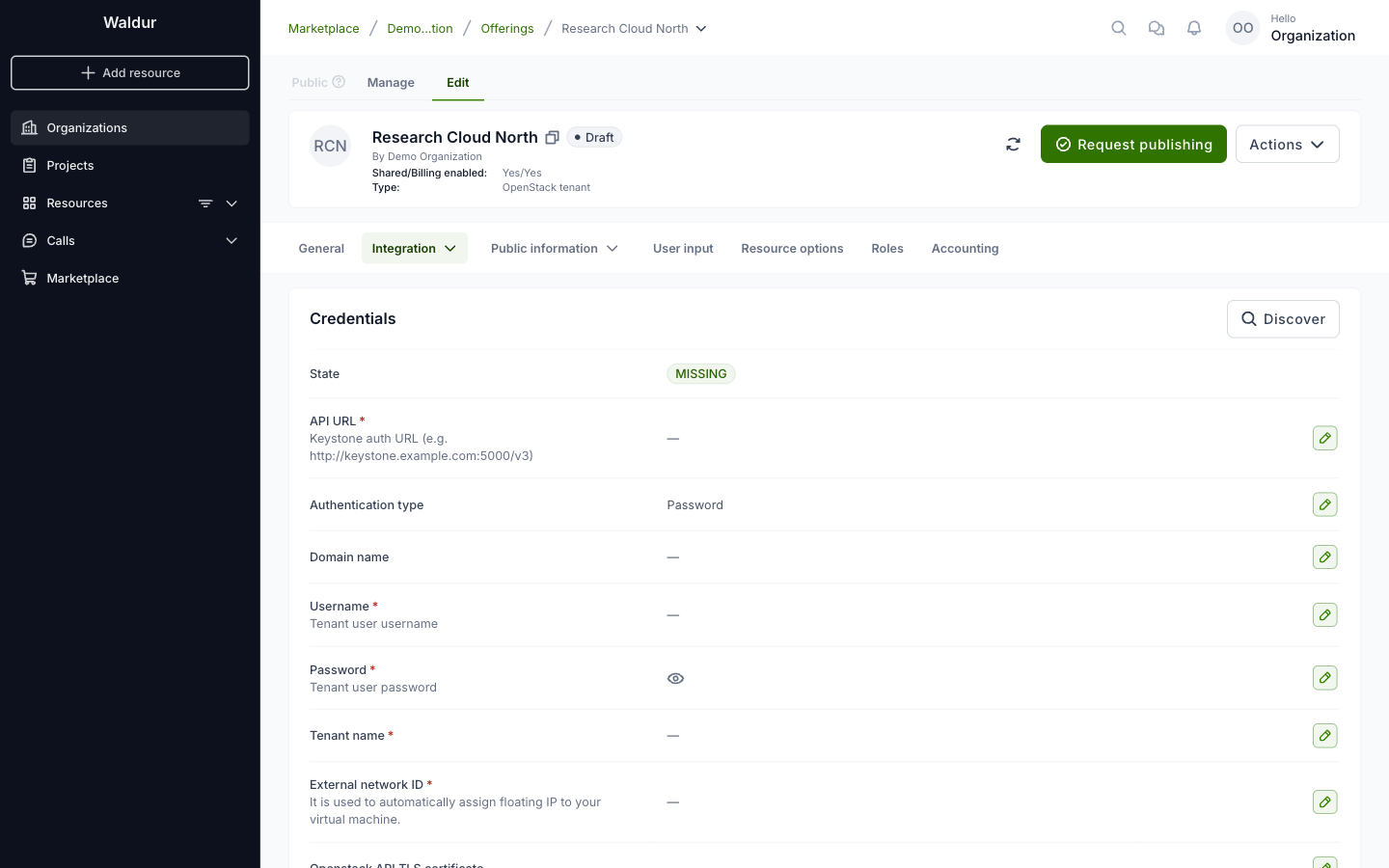Open the Accounting tab
Image resolution: width=1389 pixels, height=868 pixels.
point(965,248)
